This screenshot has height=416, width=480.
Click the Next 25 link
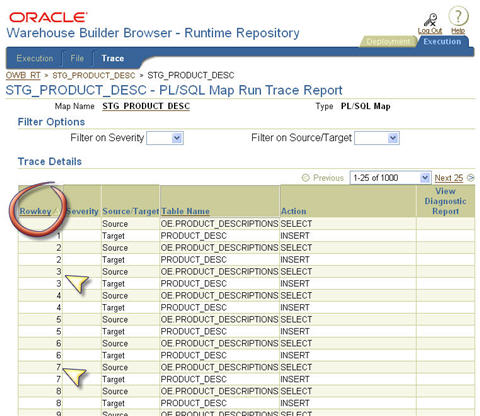tap(449, 178)
